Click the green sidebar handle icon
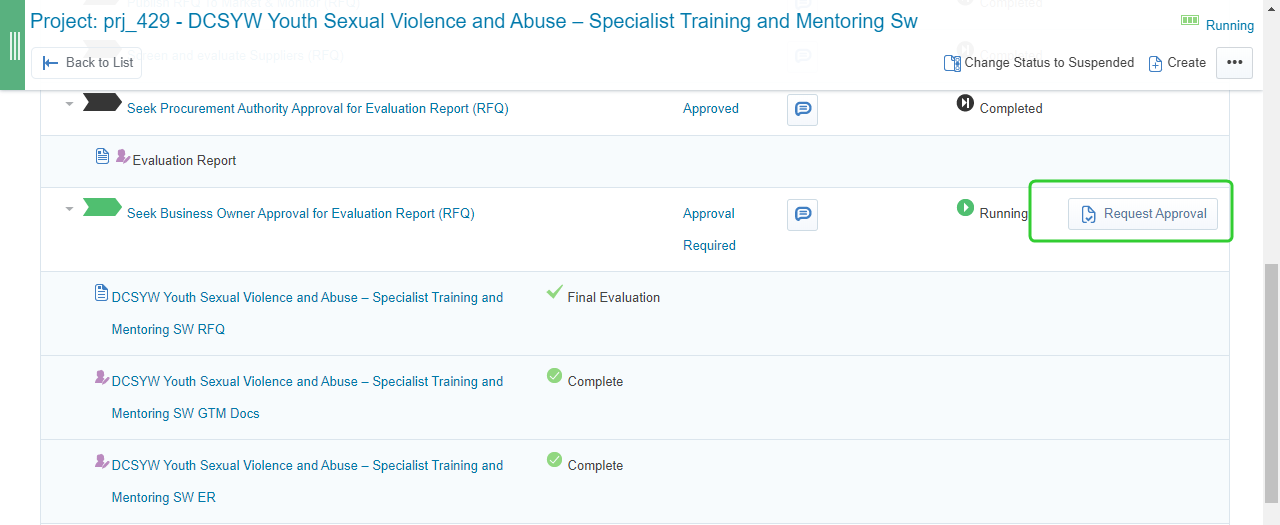 [14, 46]
